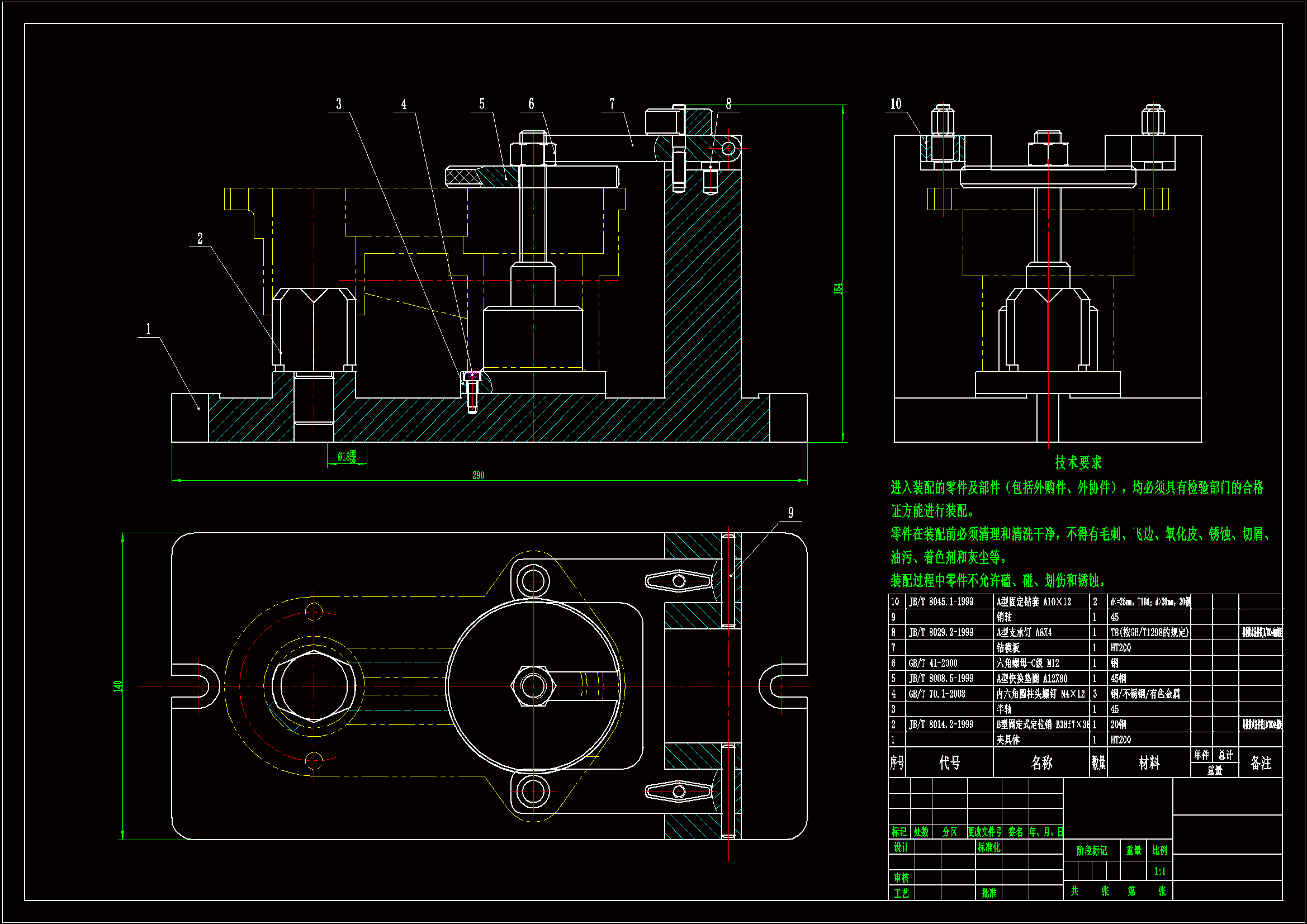
Task: Click part callout number 9 in top view
Action: click(790, 513)
